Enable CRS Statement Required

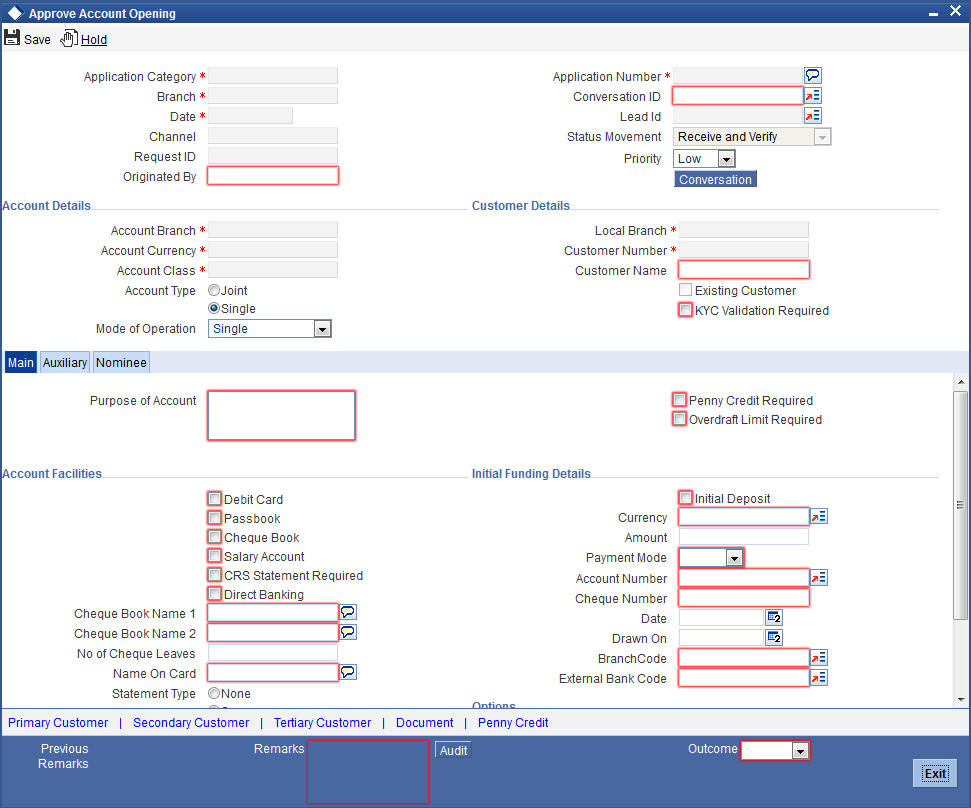click(214, 575)
